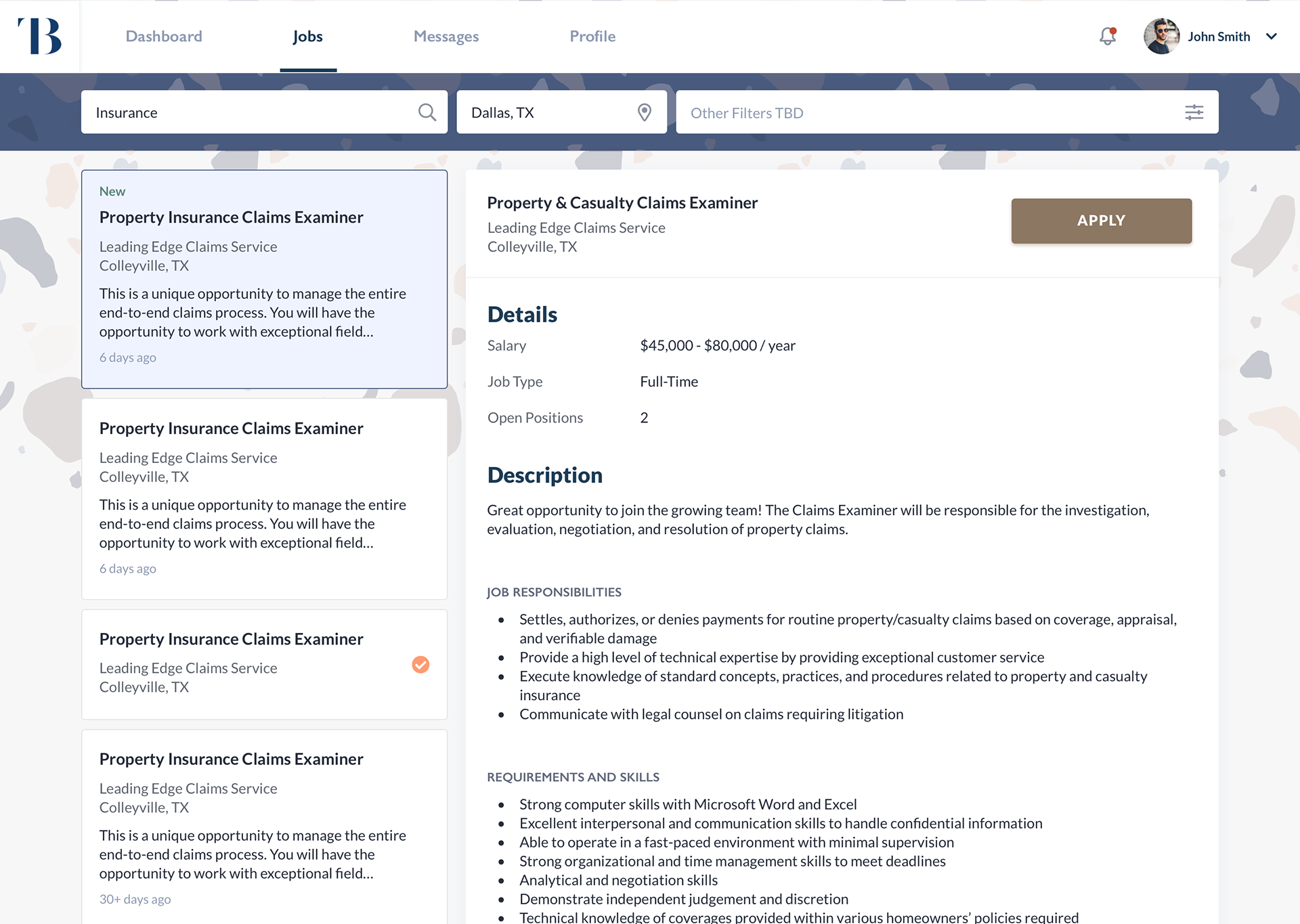Image resolution: width=1300 pixels, height=924 pixels.
Task: Open the Dashboard tab
Action: [x=164, y=37]
